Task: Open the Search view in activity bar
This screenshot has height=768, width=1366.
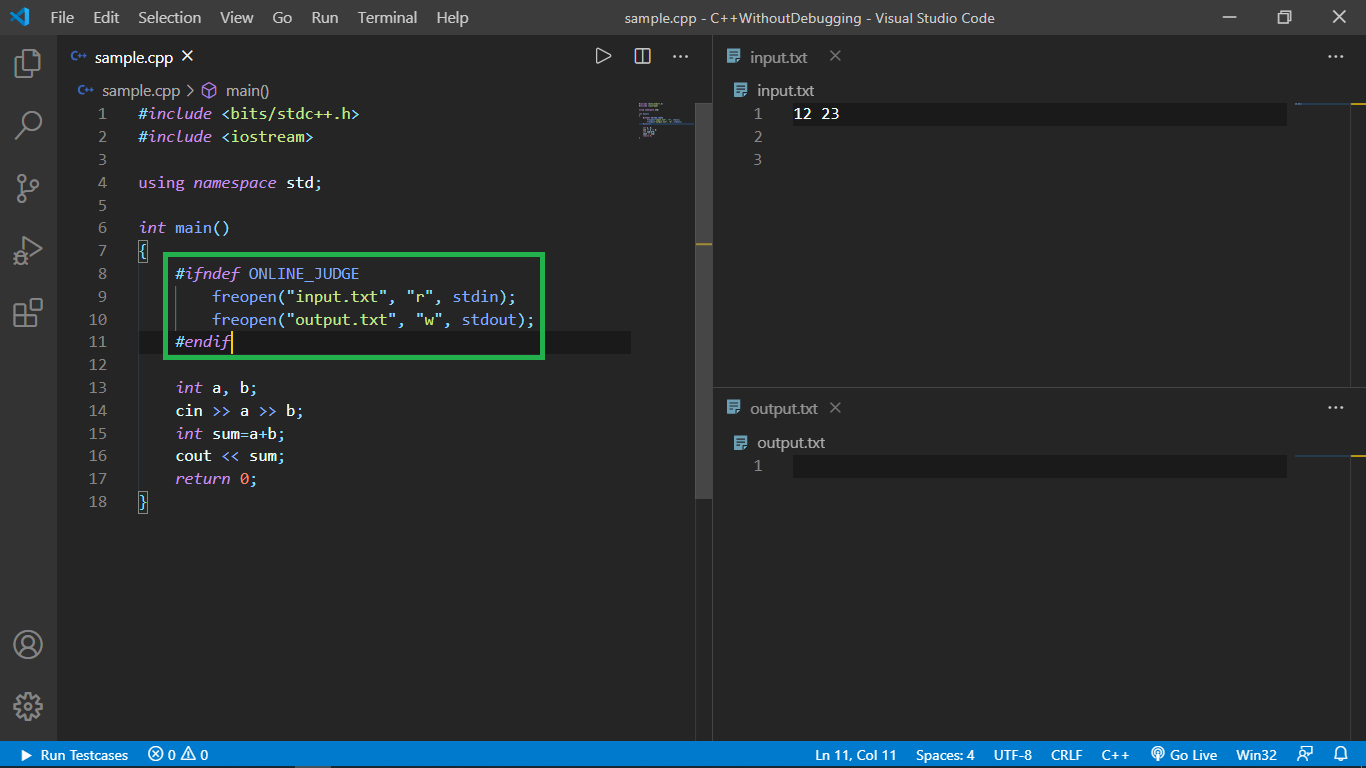Action: tap(28, 126)
